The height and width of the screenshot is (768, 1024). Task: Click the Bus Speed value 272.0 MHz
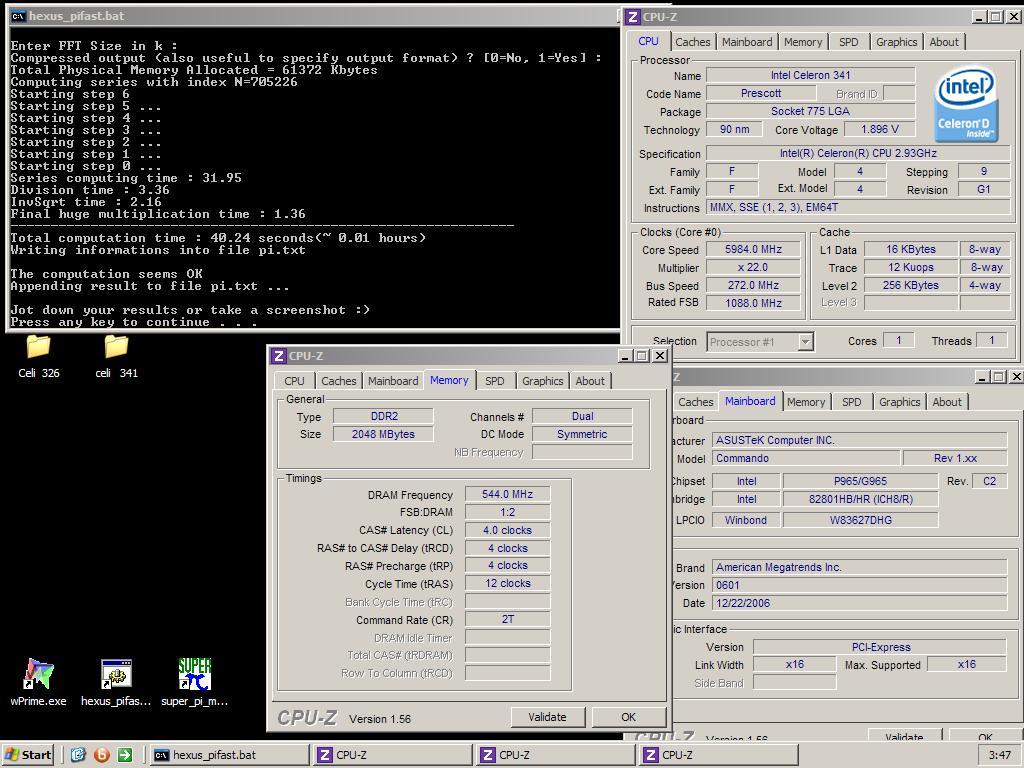tap(754, 285)
